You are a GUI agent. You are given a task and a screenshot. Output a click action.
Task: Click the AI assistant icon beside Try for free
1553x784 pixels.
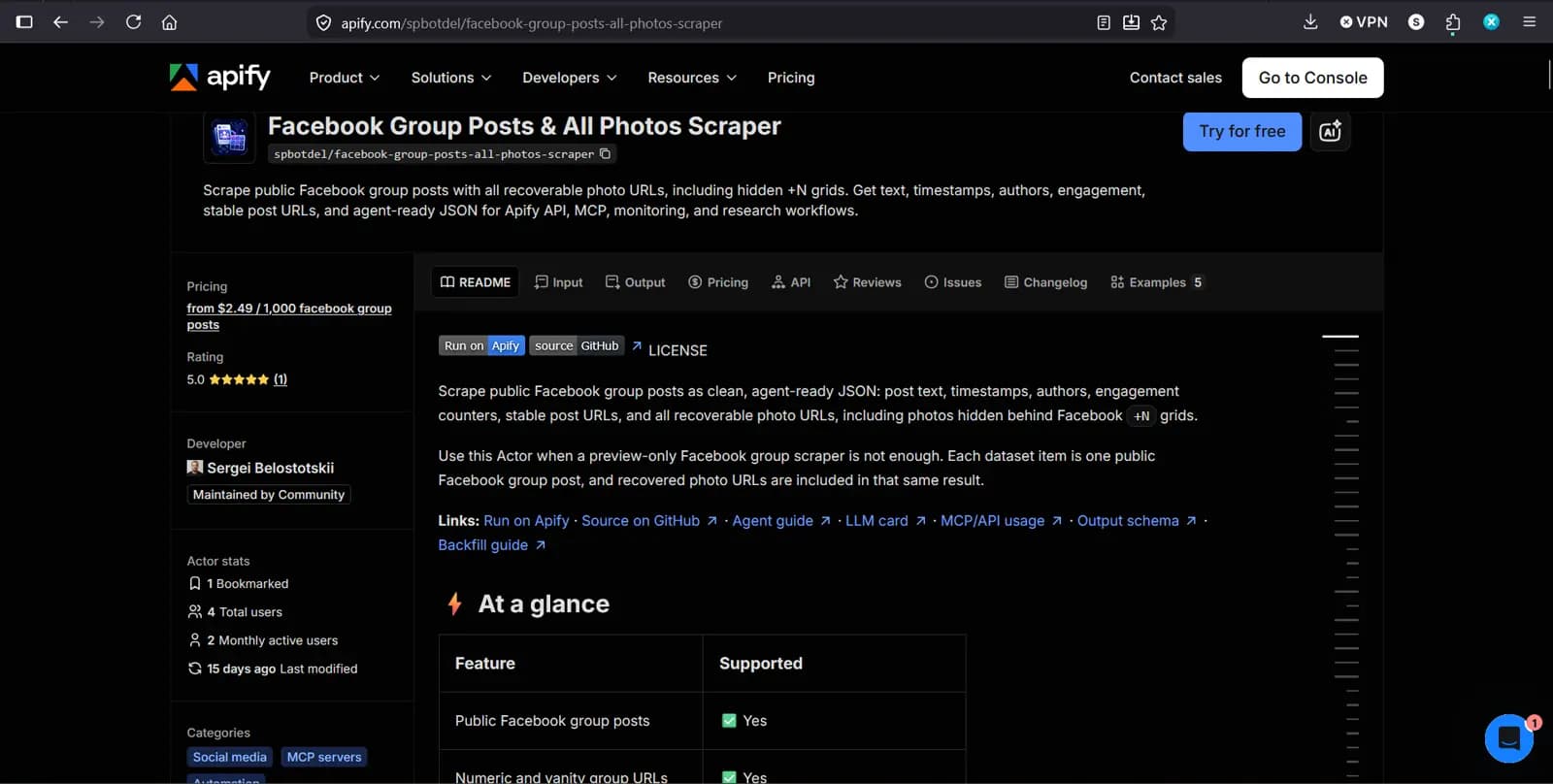tap(1330, 131)
